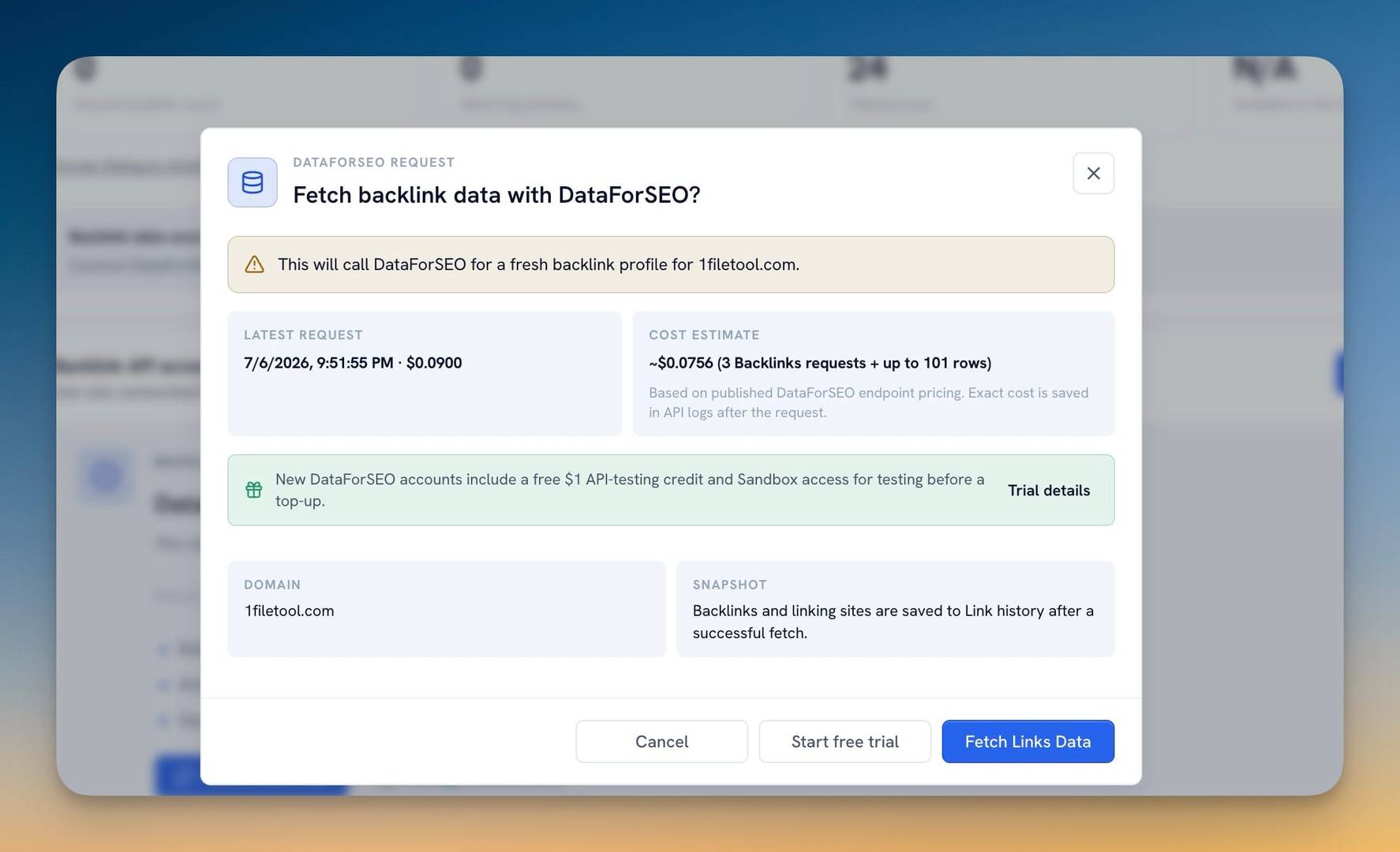Close the DataForSEO request dialog
The height and width of the screenshot is (852, 1400).
coord(1093,174)
